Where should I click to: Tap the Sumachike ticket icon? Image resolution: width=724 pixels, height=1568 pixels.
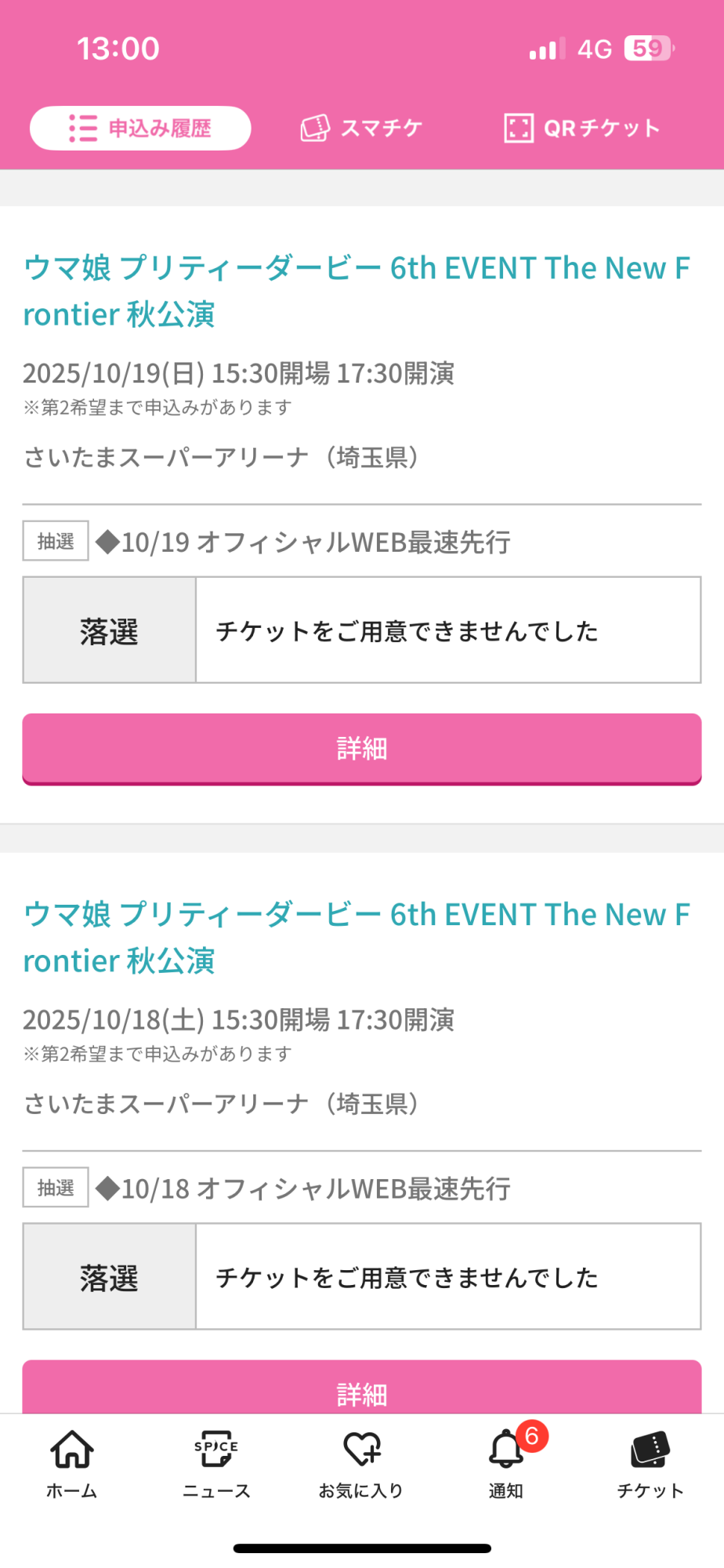(x=315, y=129)
